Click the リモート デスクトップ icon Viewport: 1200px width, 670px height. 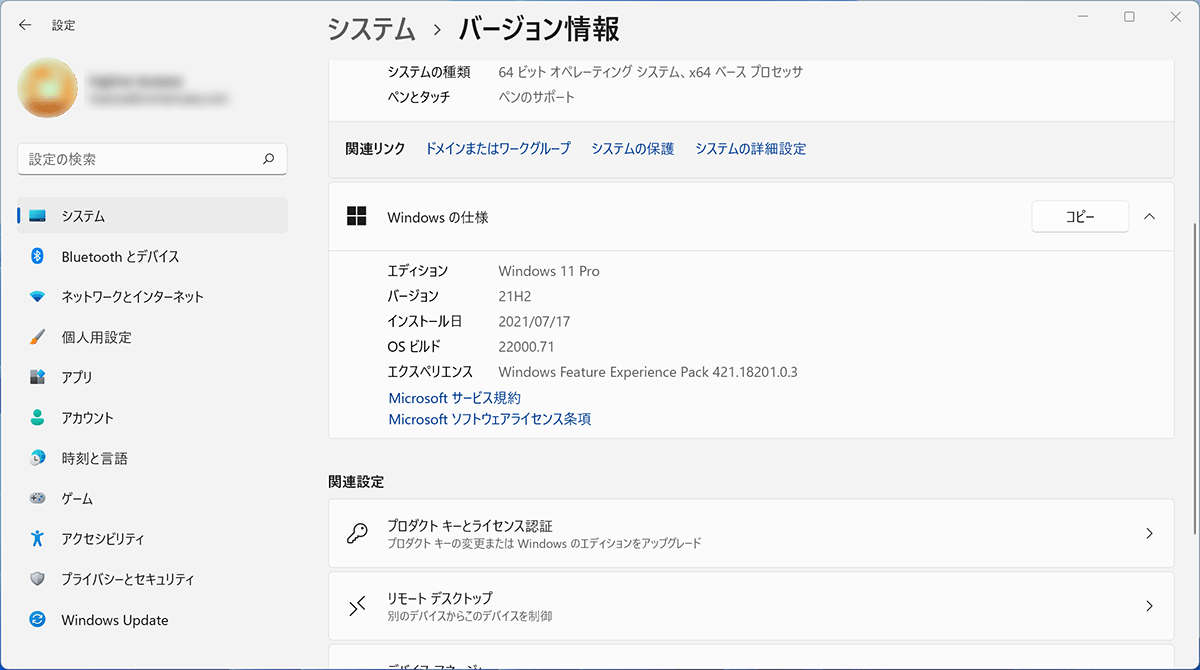pyautogui.click(x=357, y=606)
